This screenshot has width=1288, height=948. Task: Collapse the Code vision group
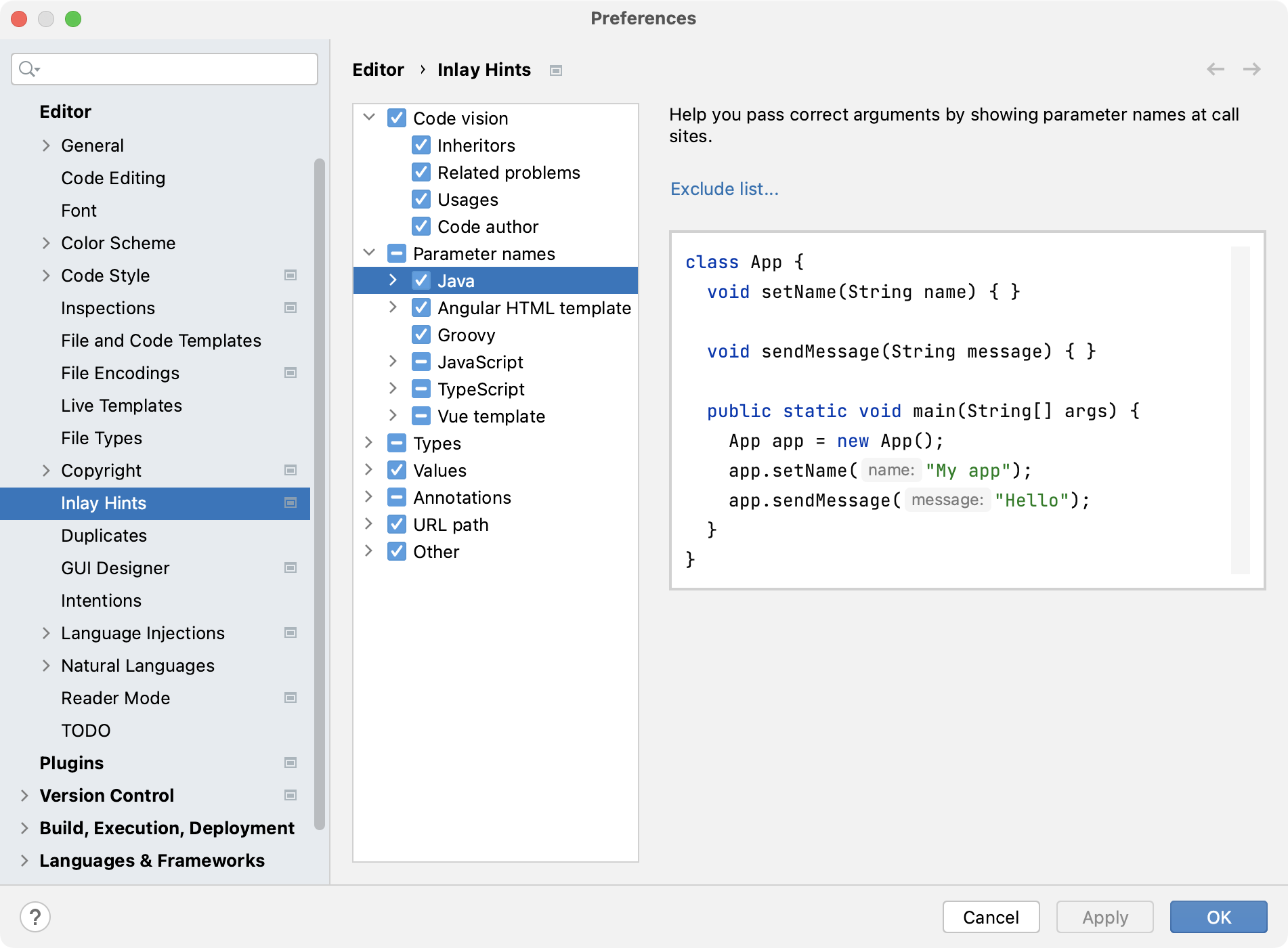(x=369, y=117)
